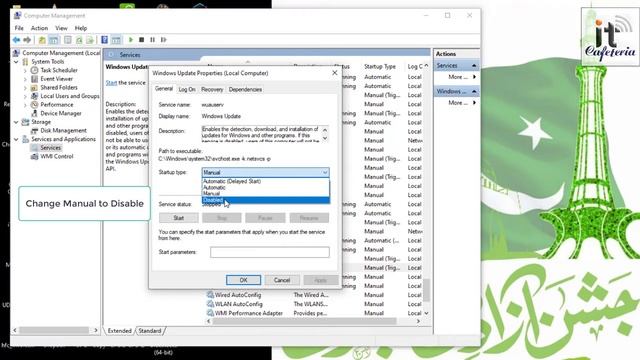Image resolution: width=640 pixels, height=360 pixels.
Task: Click the Up One Level folder icon
Action: click(x=42, y=40)
